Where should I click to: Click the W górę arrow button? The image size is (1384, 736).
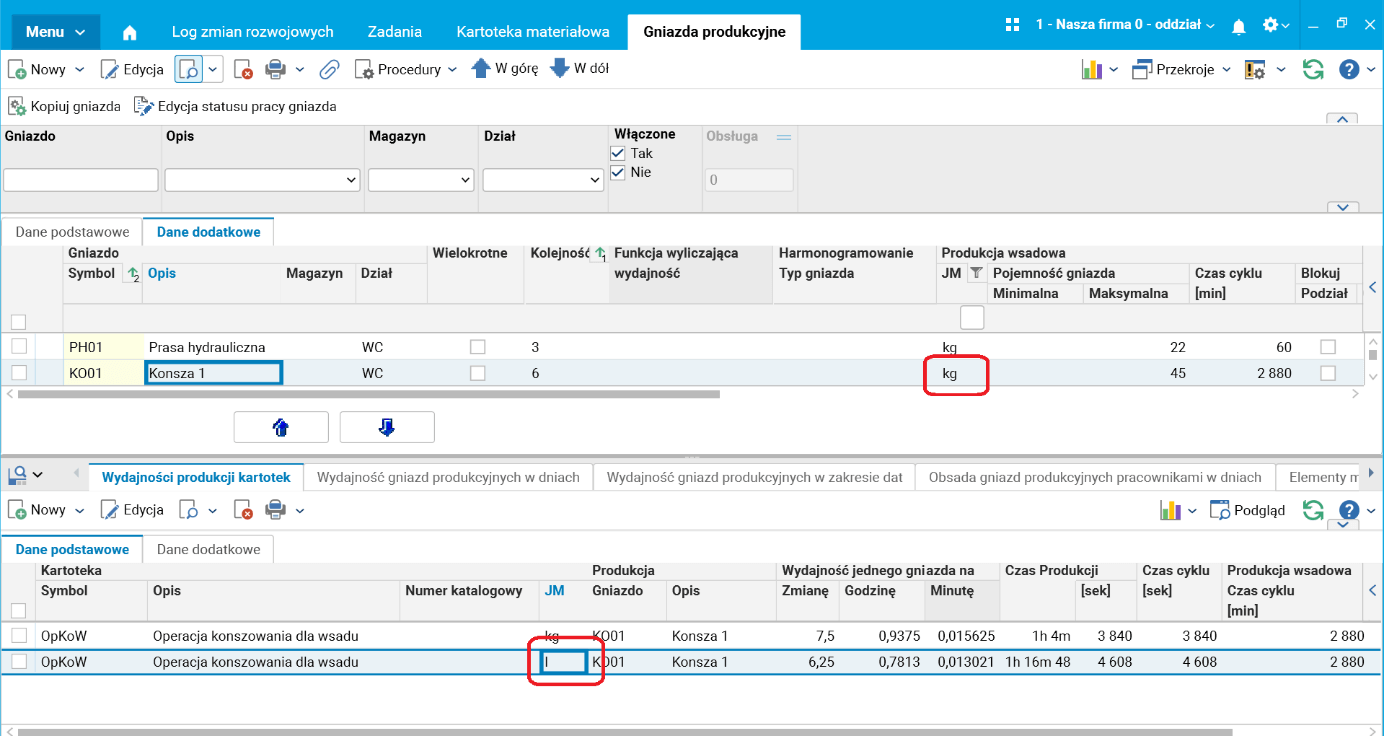pyautogui.click(x=504, y=69)
